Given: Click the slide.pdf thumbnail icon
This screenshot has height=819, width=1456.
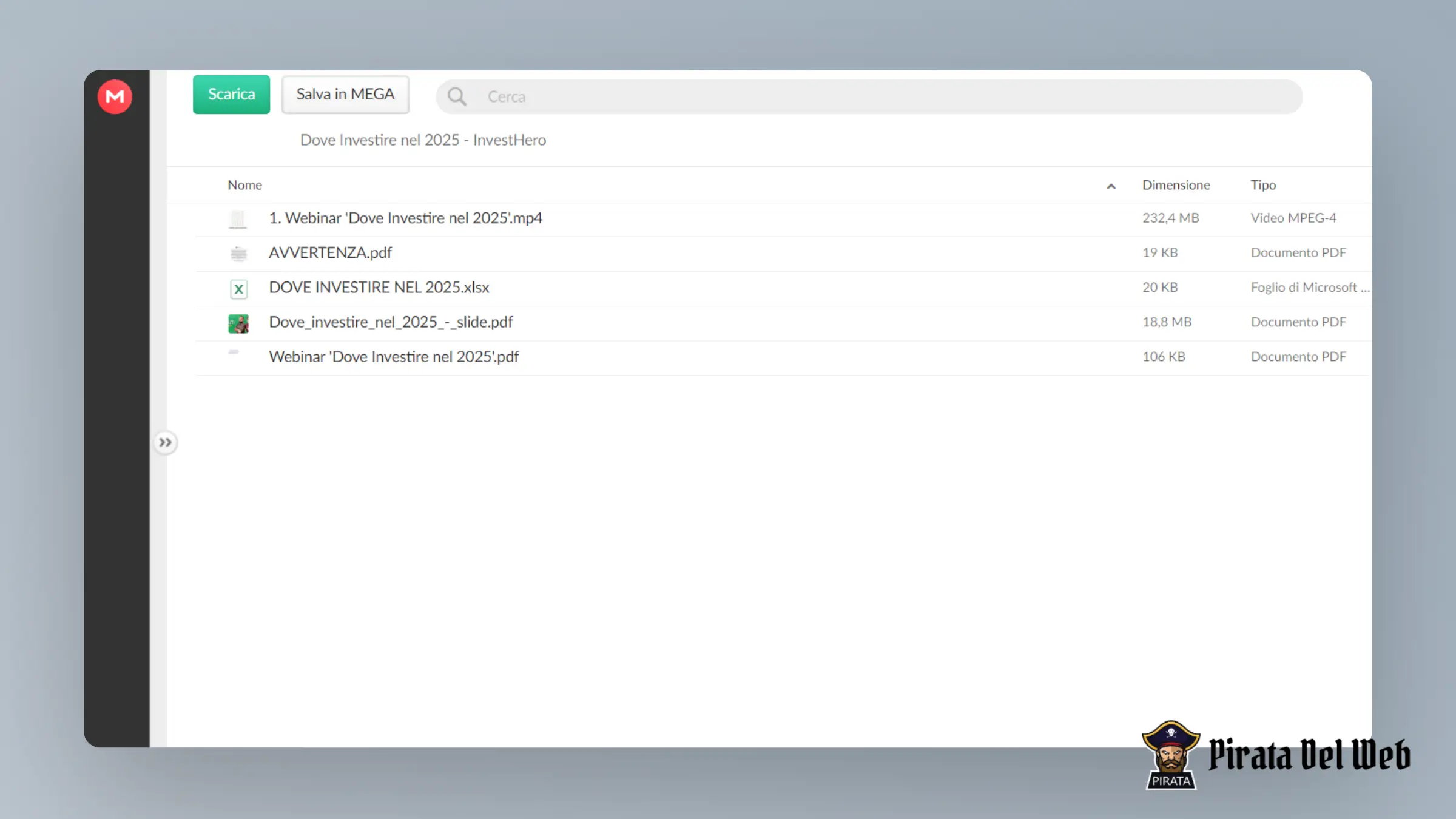Looking at the screenshot, I should 238,323.
